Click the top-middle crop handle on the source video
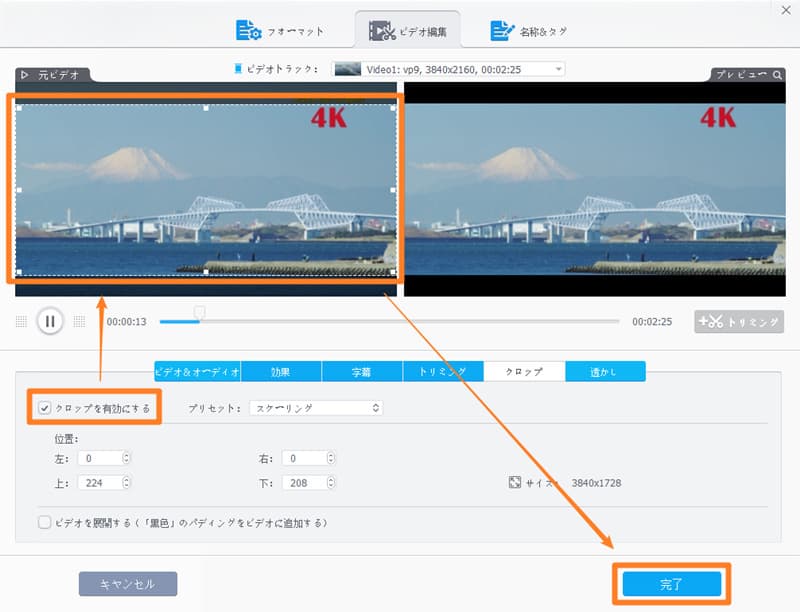The height and width of the screenshot is (612, 800). 206,107
